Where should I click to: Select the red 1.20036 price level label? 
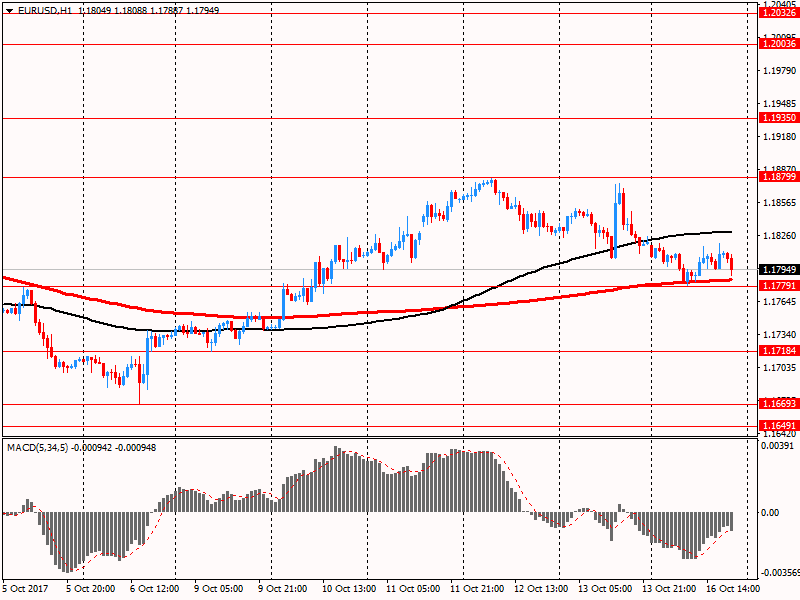pyautogui.click(x=779, y=44)
